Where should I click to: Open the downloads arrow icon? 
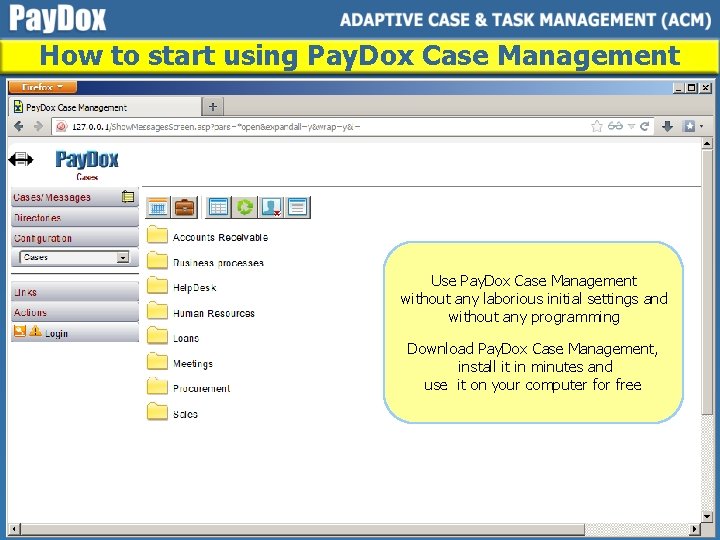pyautogui.click(x=667, y=126)
